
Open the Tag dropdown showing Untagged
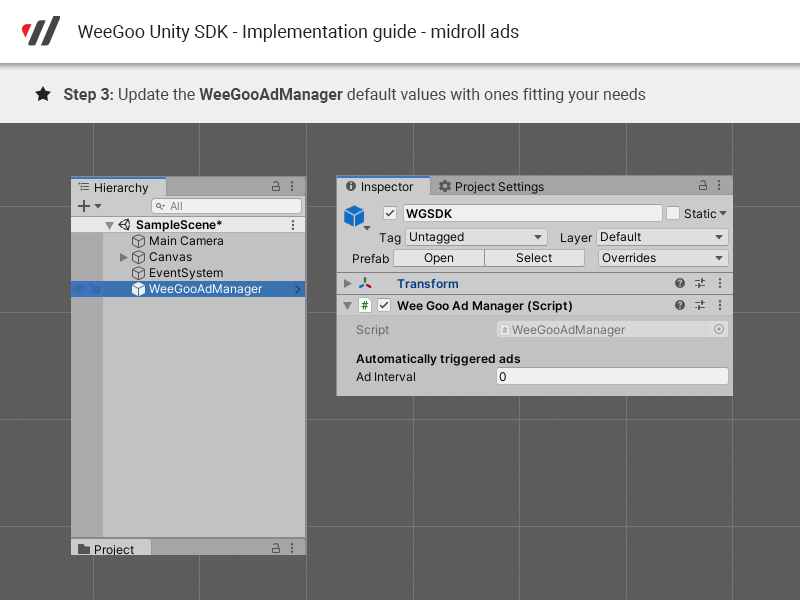[475, 237]
